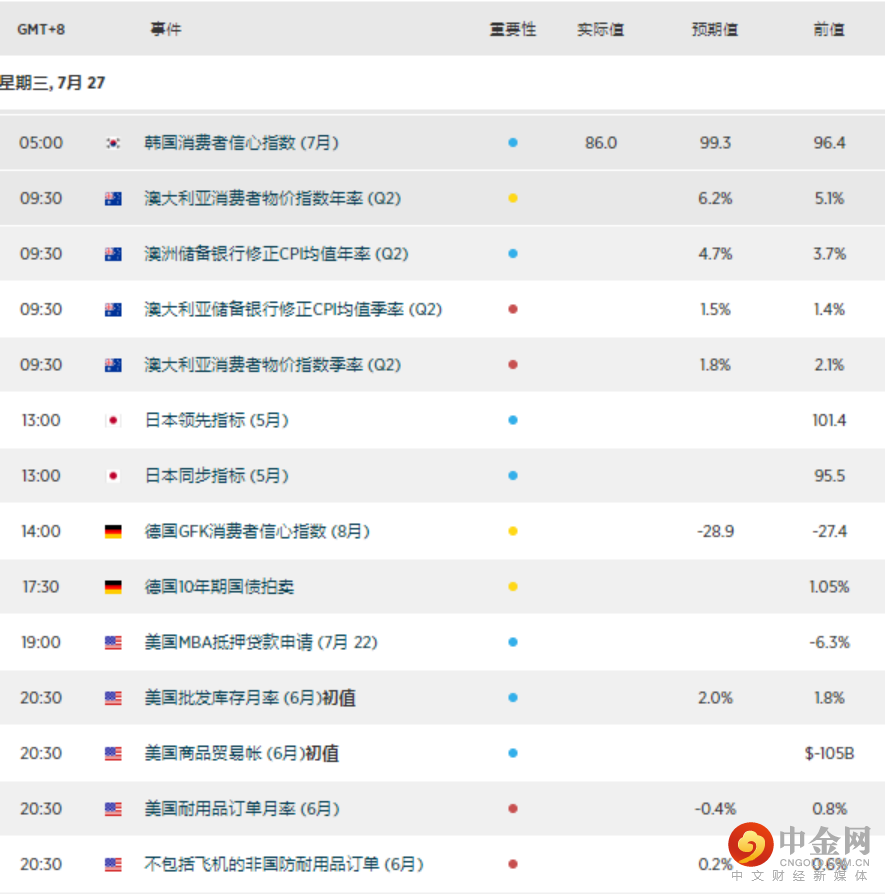Open event 日本领先指标 (5月)
This screenshot has width=885, height=894.
[217, 420]
